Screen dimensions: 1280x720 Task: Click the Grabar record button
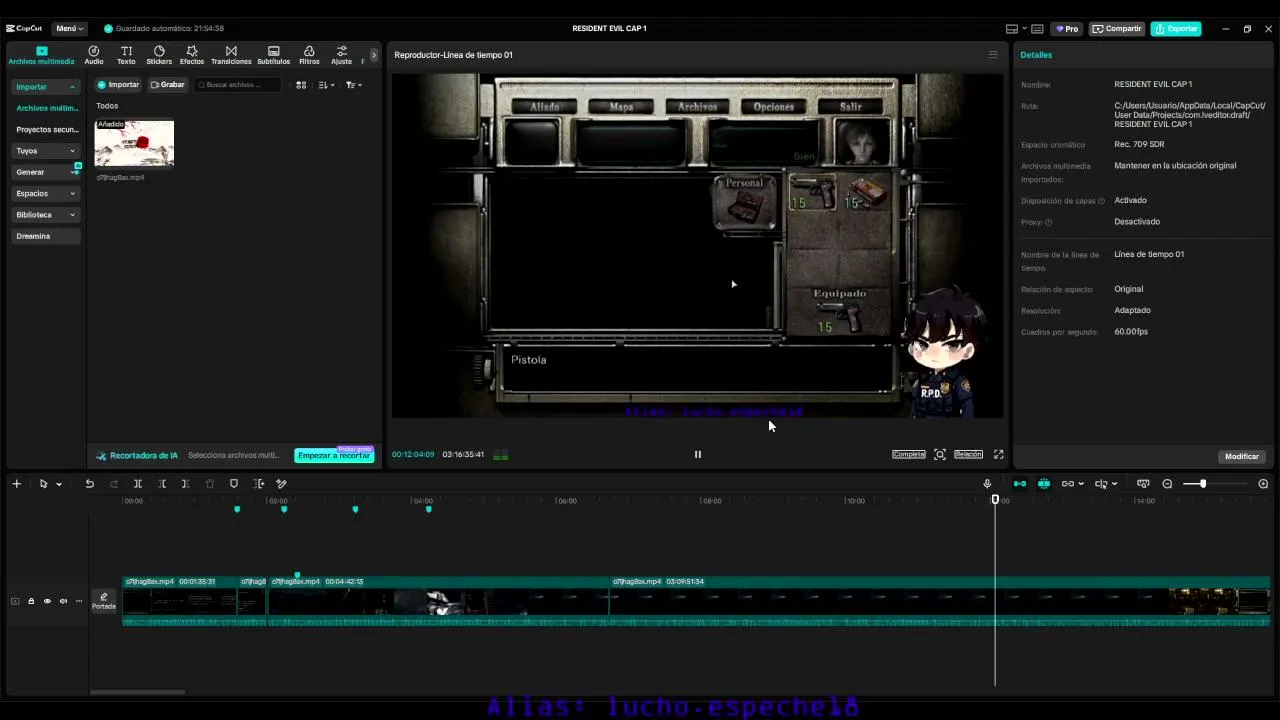[168, 85]
